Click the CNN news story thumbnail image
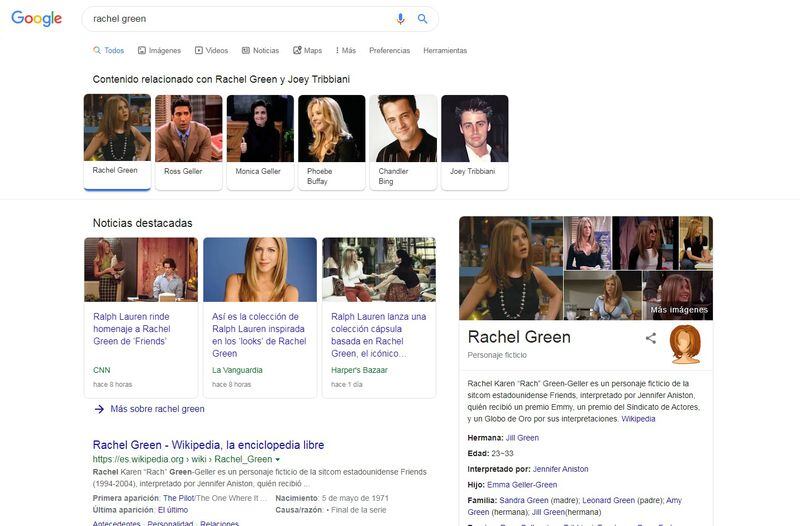 coord(141,269)
